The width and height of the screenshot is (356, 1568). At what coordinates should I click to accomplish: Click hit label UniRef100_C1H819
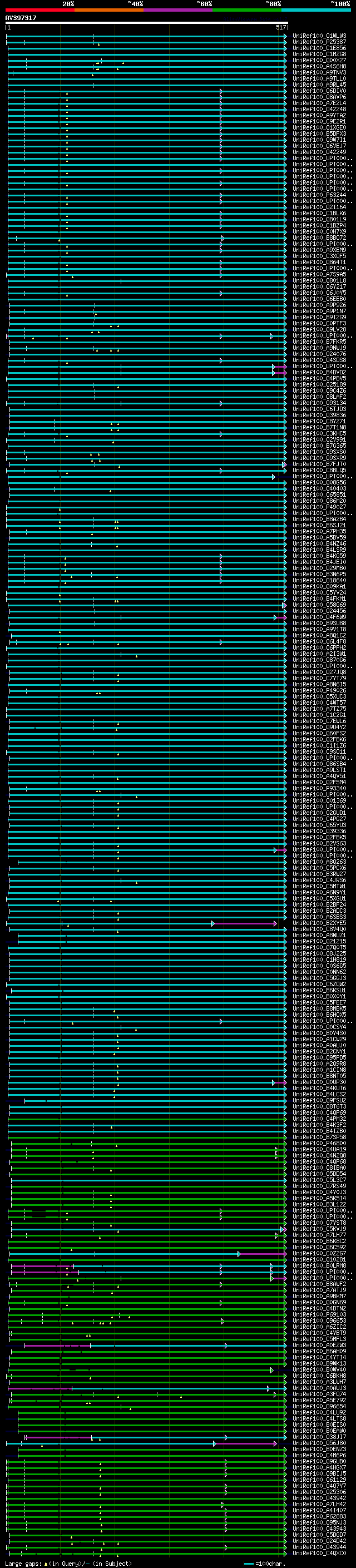(319, 959)
